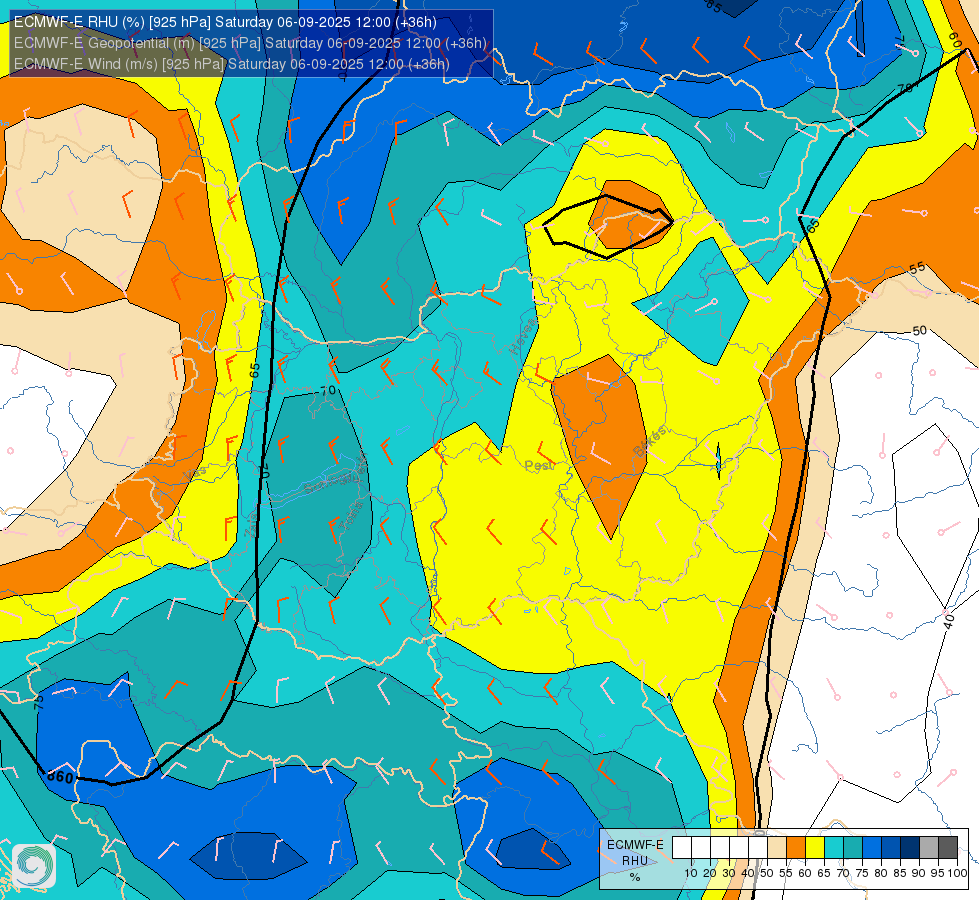Click the legend tick label '95'

tap(938, 873)
